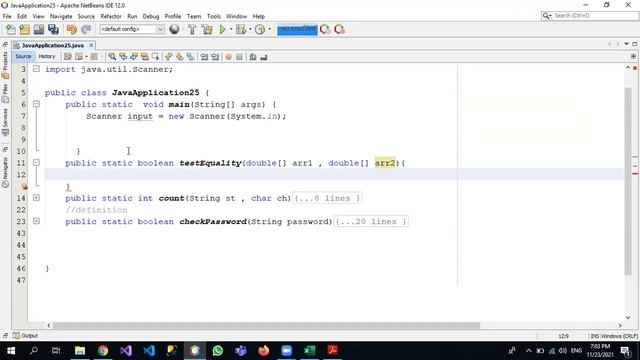Open the Run Project dropdown arrow

[231, 29]
